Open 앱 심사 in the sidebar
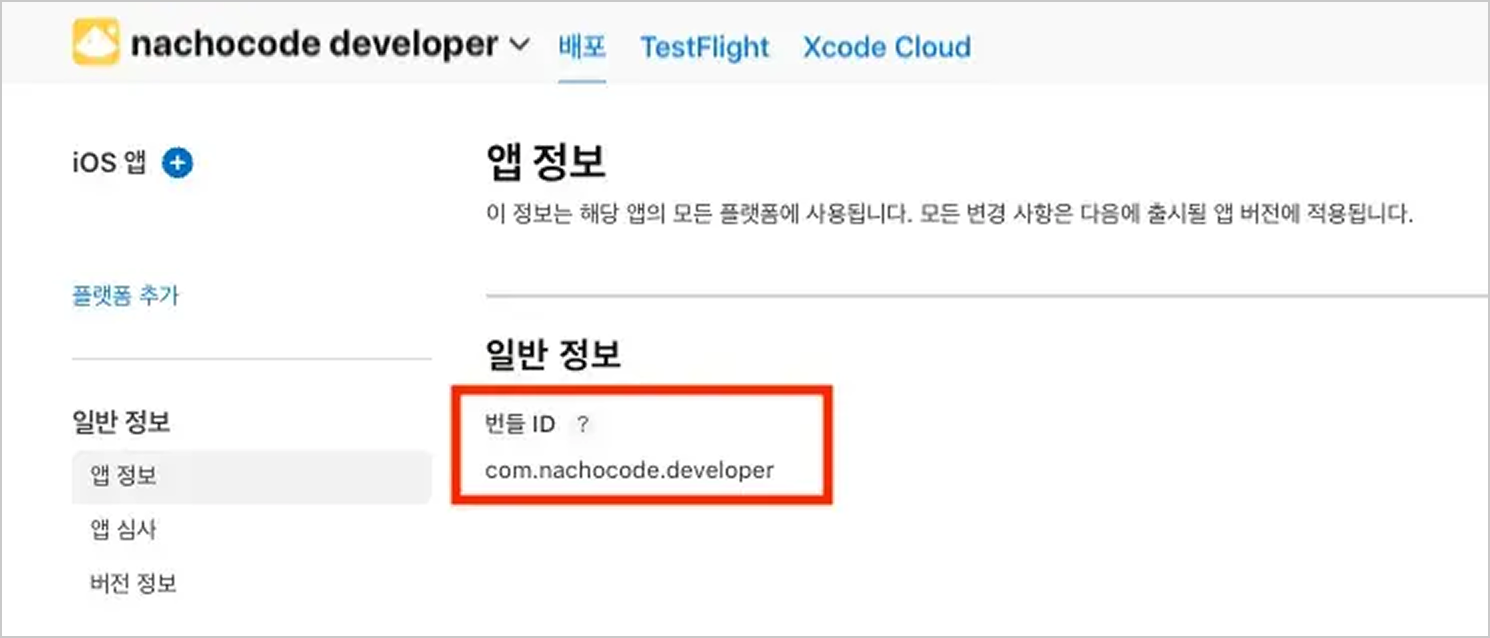Image resolution: width=1490 pixels, height=638 pixels. [x=124, y=531]
